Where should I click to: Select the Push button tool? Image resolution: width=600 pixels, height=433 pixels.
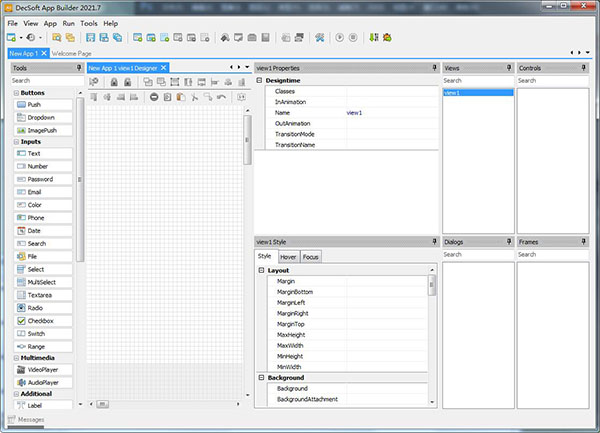point(43,104)
